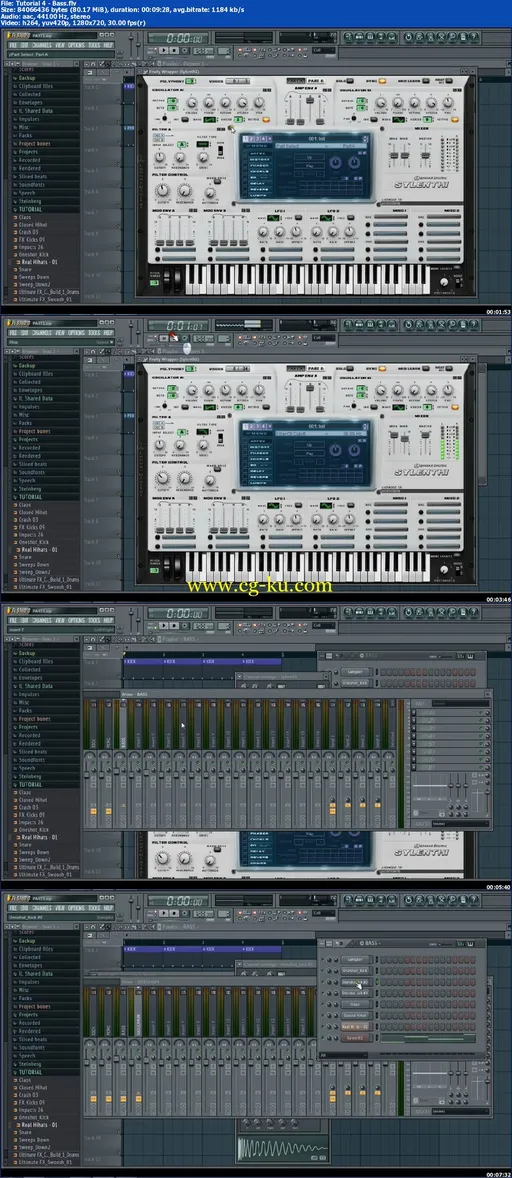Select Closed Hihat sample in 00:03:46 frame
512x1178 pixels.
32,513
